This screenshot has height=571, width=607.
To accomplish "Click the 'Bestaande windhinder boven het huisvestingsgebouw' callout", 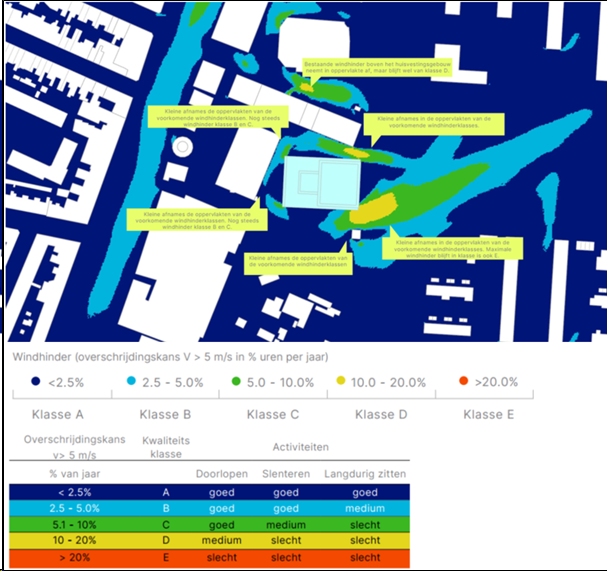I will tap(377, 67).
